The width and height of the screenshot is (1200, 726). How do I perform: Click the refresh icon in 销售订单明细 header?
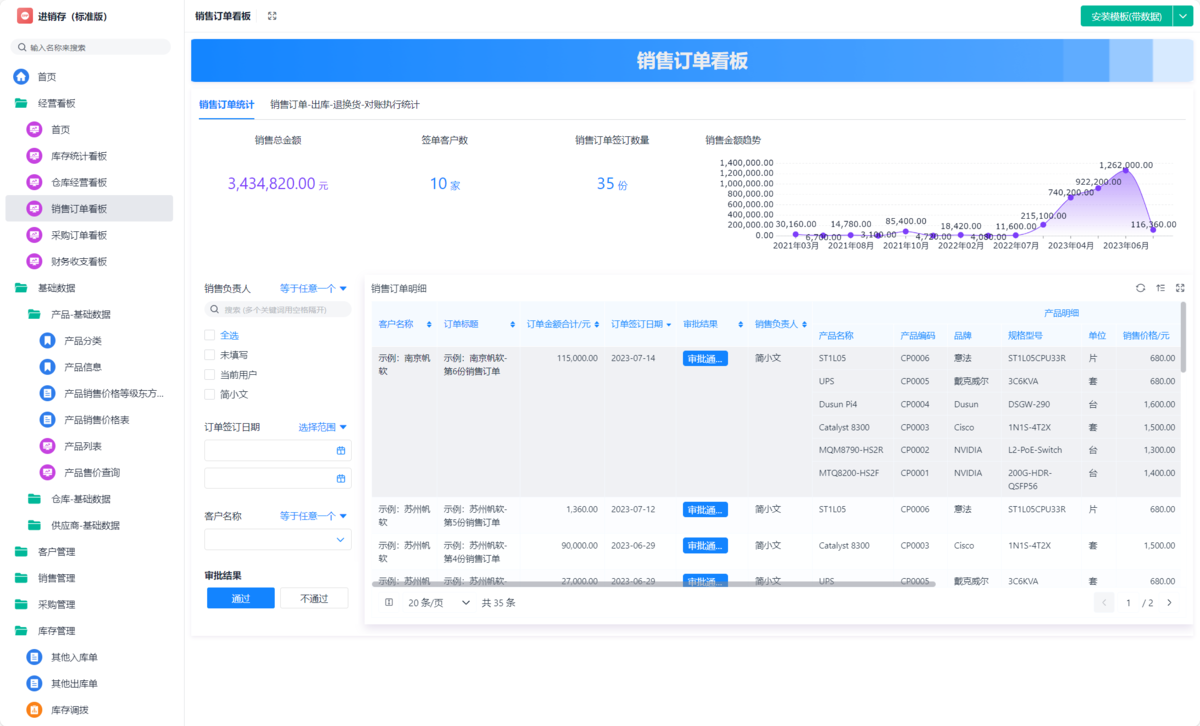(1140, 288)
